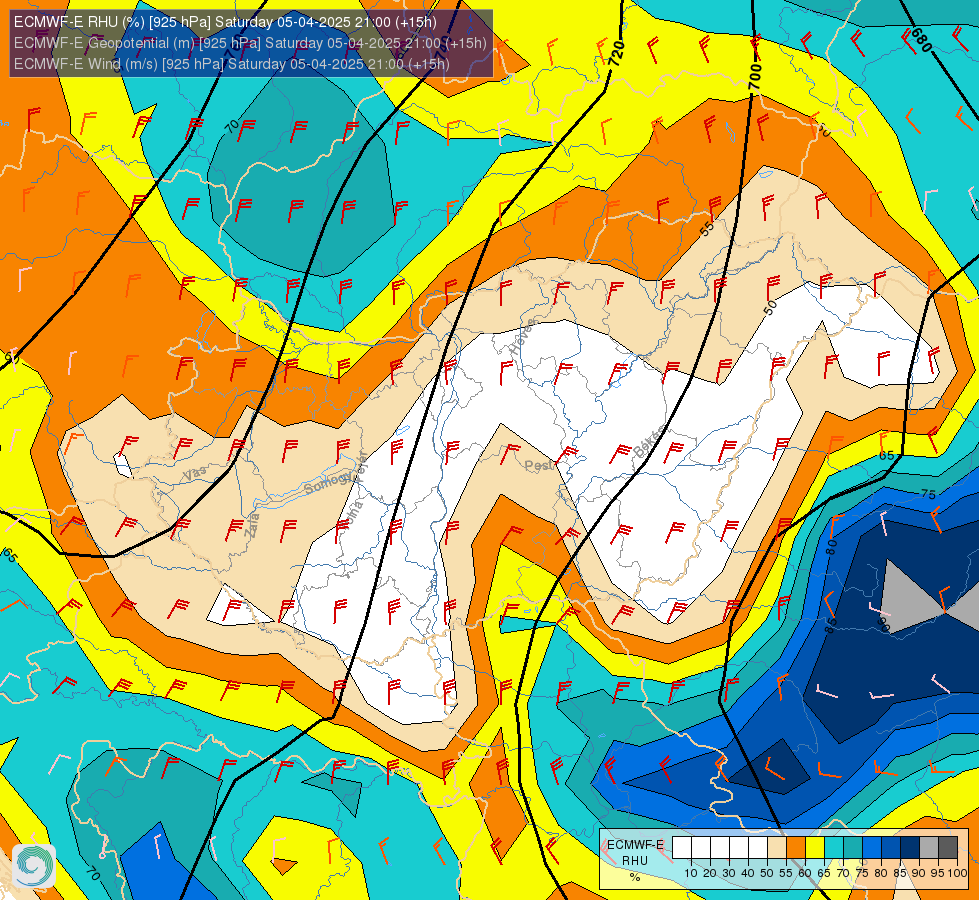The height and width of the screenshot is (900, 979).
Task: Select the ECMWF-E Geopotential (m) header line
Action: pyautogui.click(x=250, y=43)
